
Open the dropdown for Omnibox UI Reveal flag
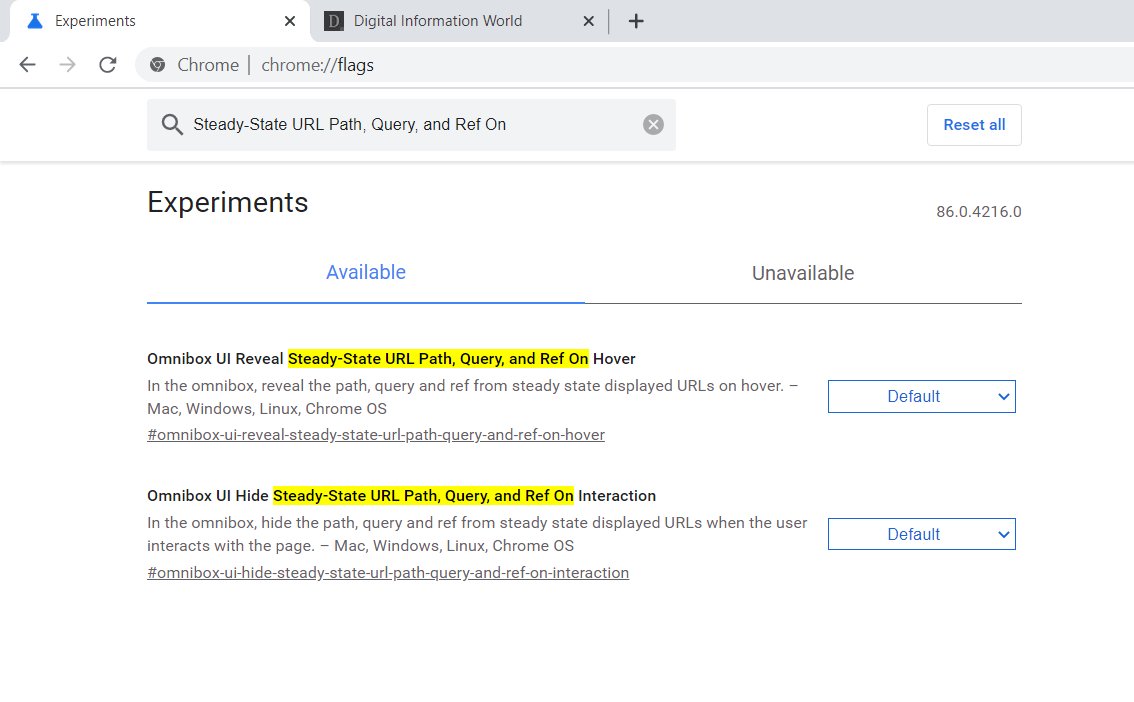pos(921,396)
